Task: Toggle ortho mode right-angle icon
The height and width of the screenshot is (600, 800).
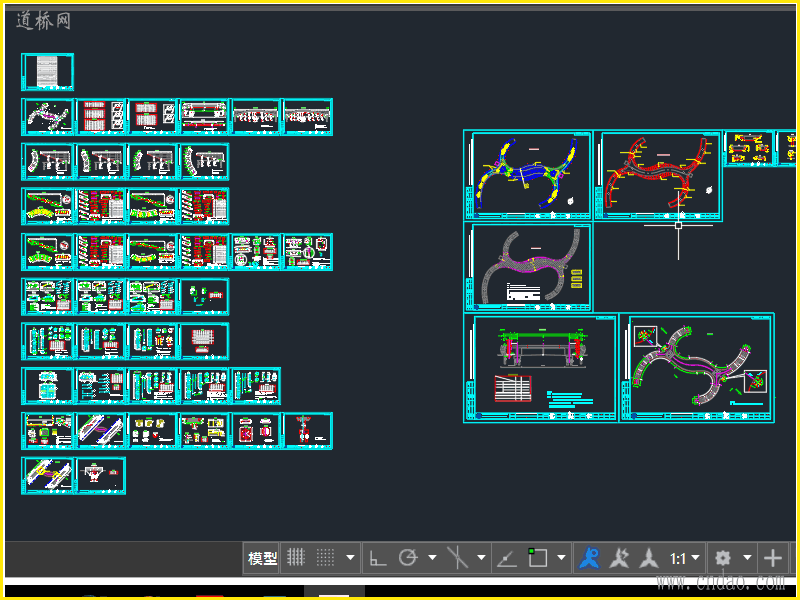Action: click(x=377, y=558)
